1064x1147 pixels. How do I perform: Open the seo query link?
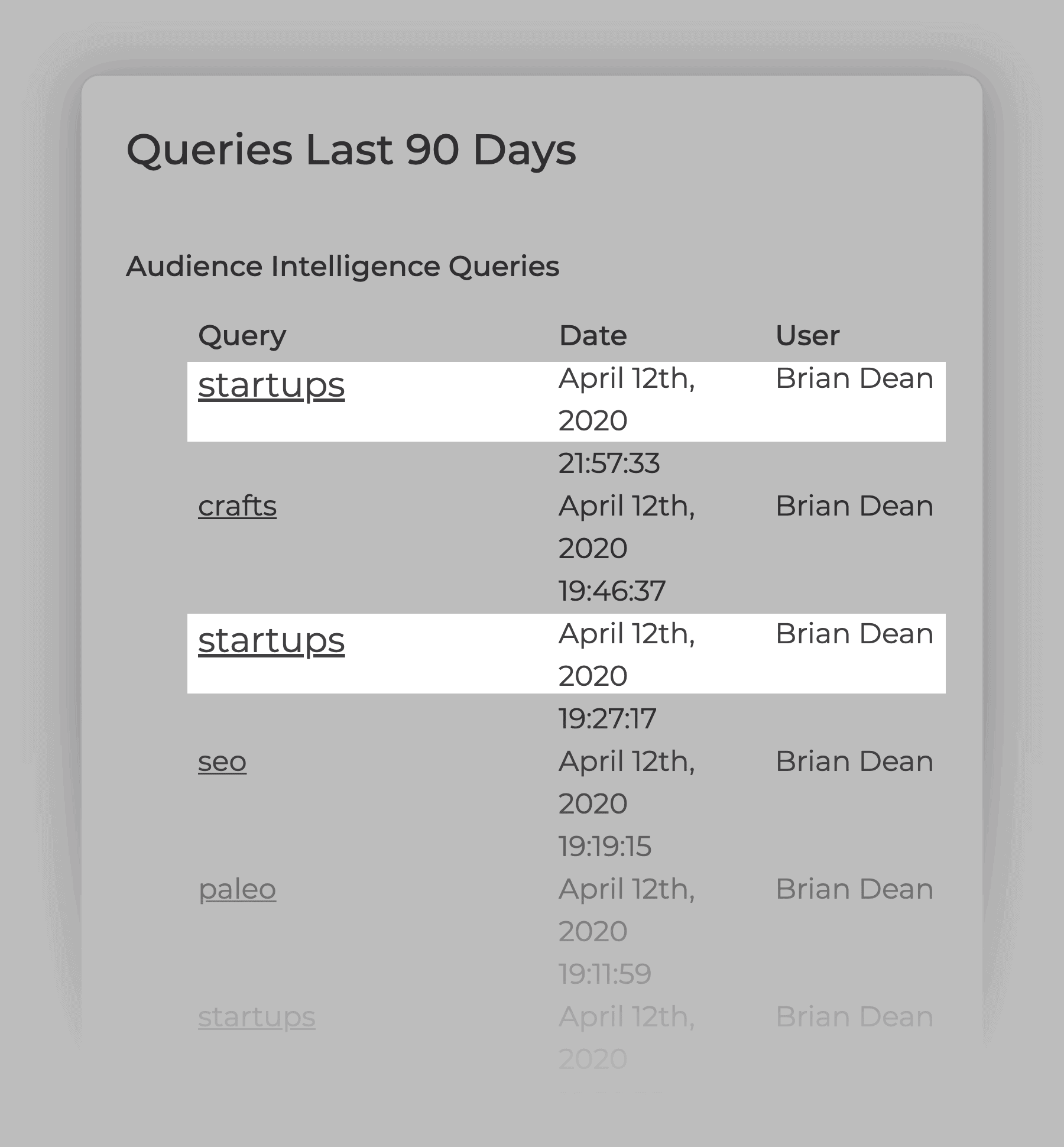(x=222, y=762)
